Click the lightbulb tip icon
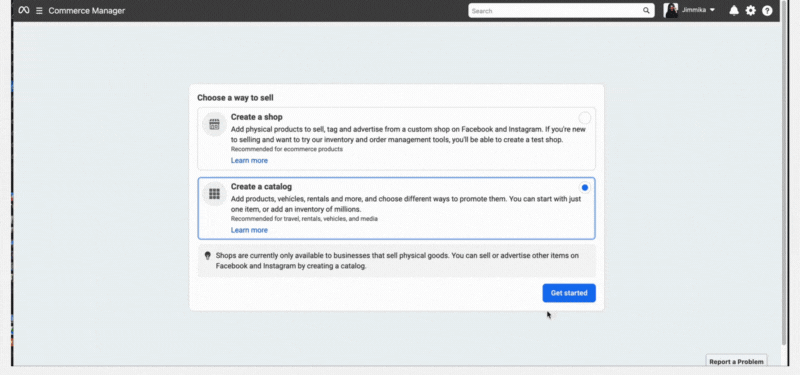The width and height of the screenshot is (800, 375). pyautogui.click(x=207, y=256)
